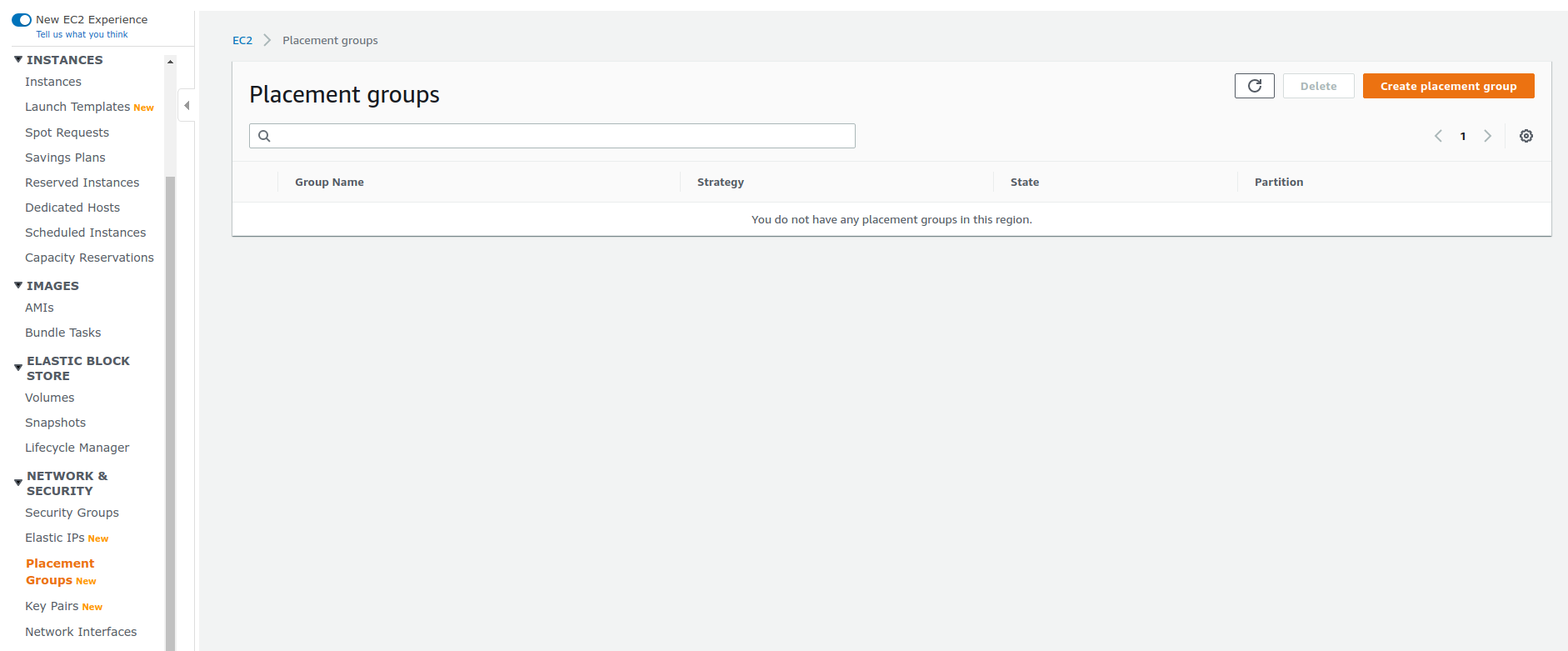Click page number 1
The width and height of the screenshot is (1568, 651).
[x=1463, y=136]
